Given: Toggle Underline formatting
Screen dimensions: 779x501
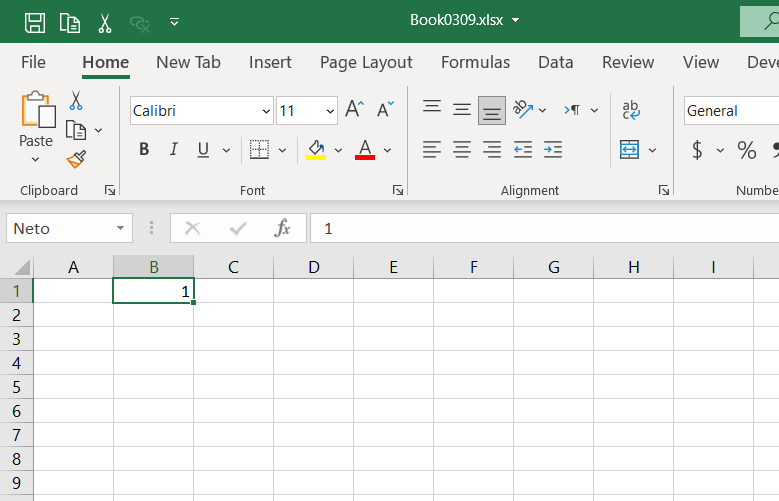Looking at the screenshot, I should tap(203, 150).
